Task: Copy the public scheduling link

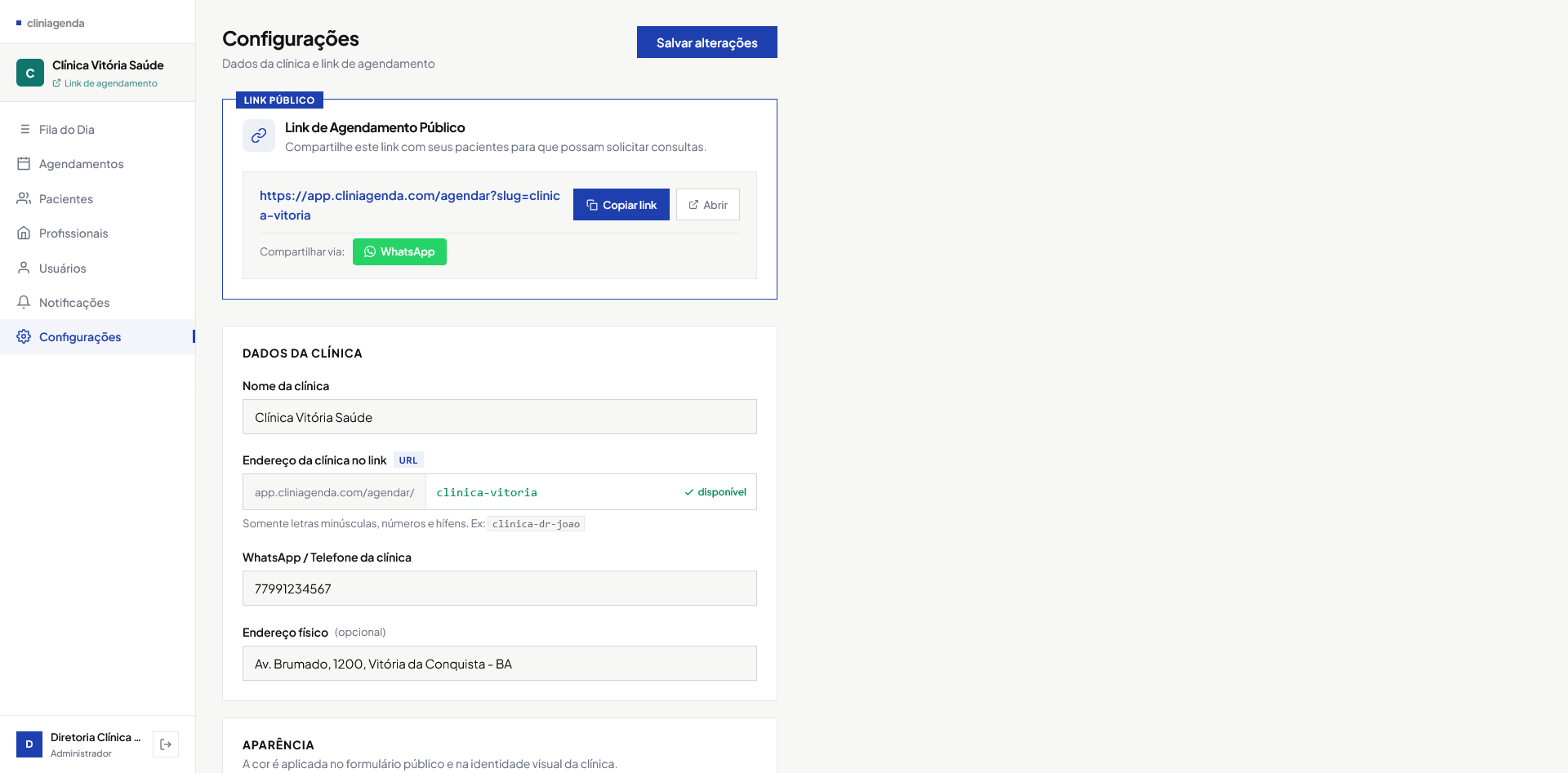Action: pyautogui.click(x=621, y=204)
